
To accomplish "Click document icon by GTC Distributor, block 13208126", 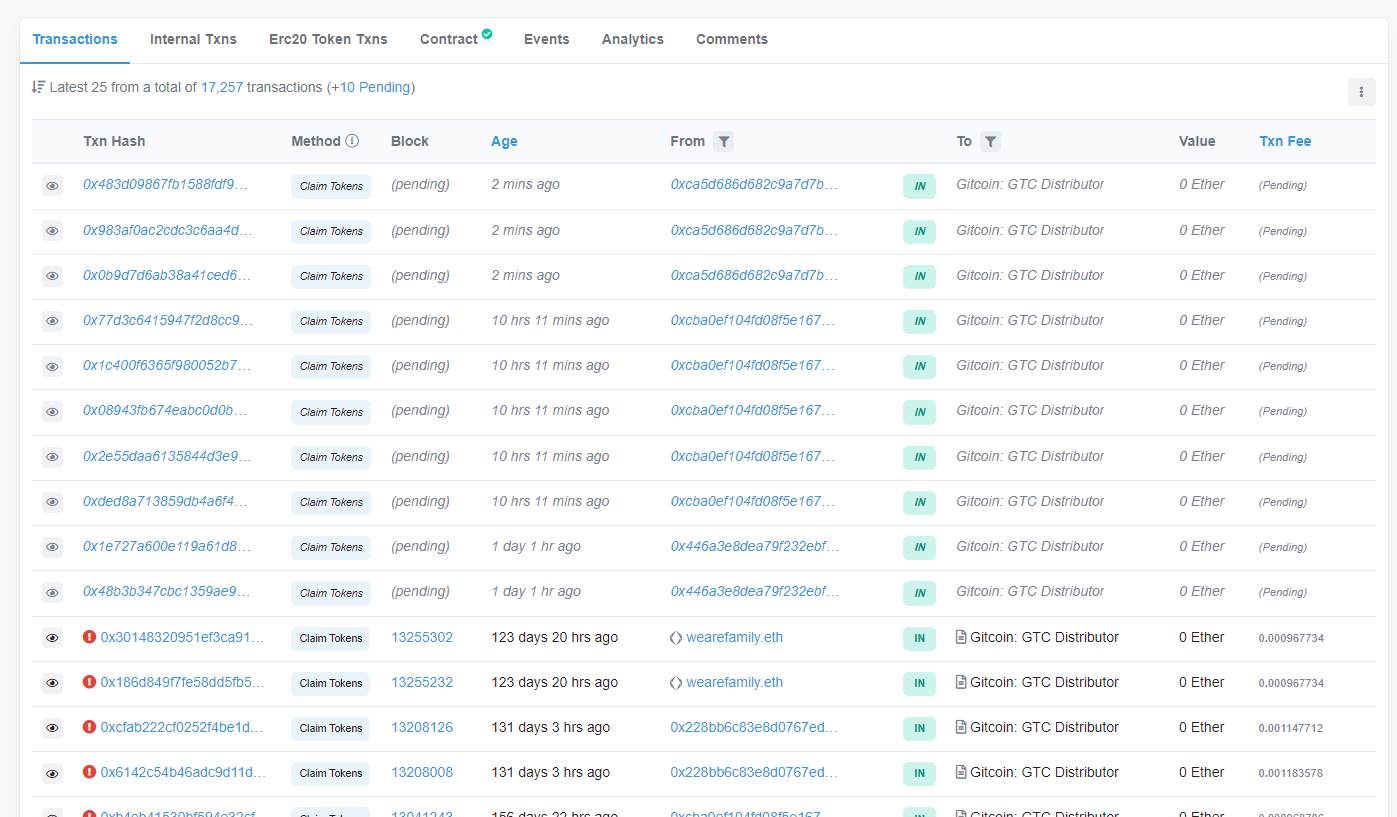I will [x=961, y=727].
